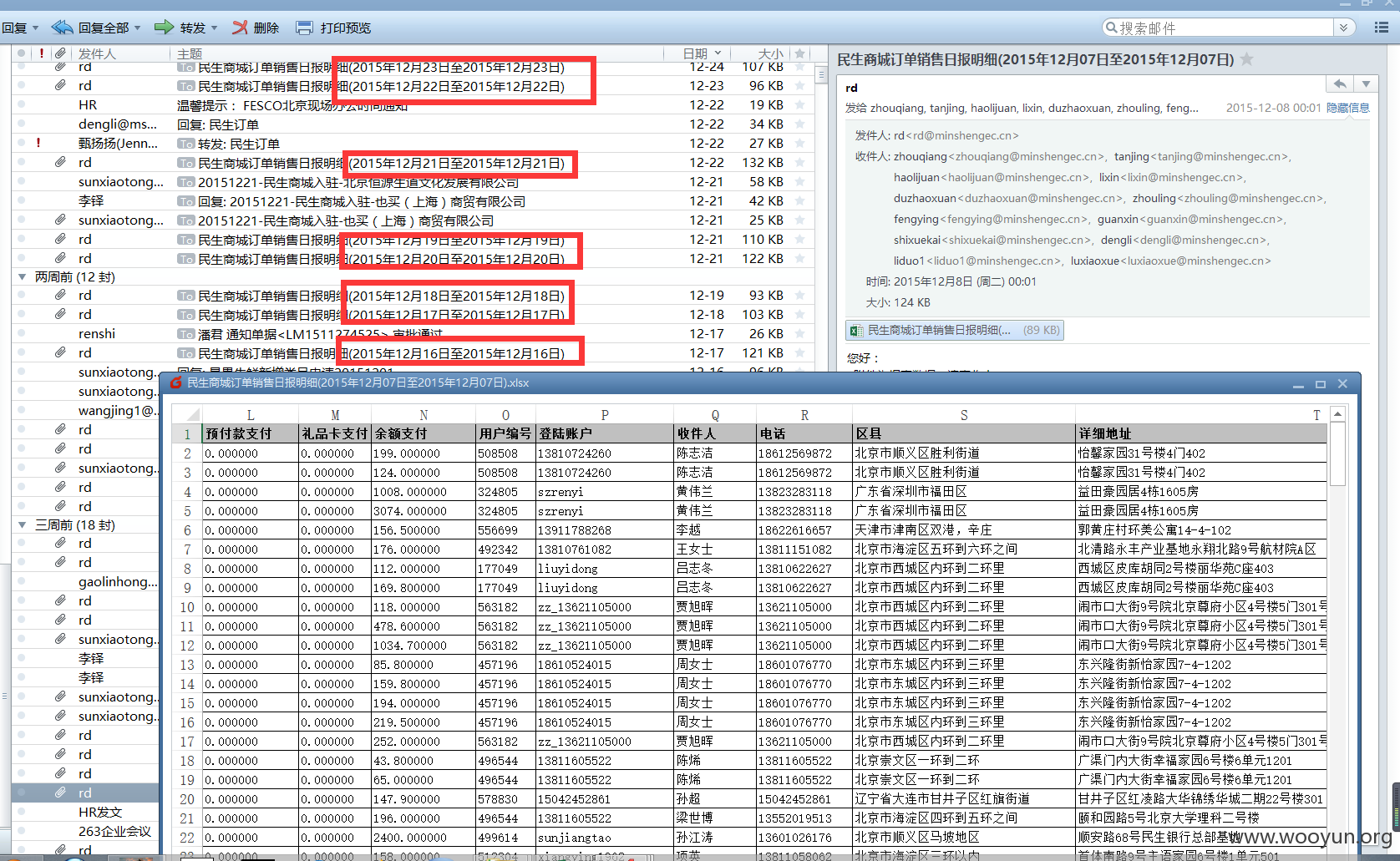
Task: Star the dengli 34 KB mail
Action: [800, 124]
